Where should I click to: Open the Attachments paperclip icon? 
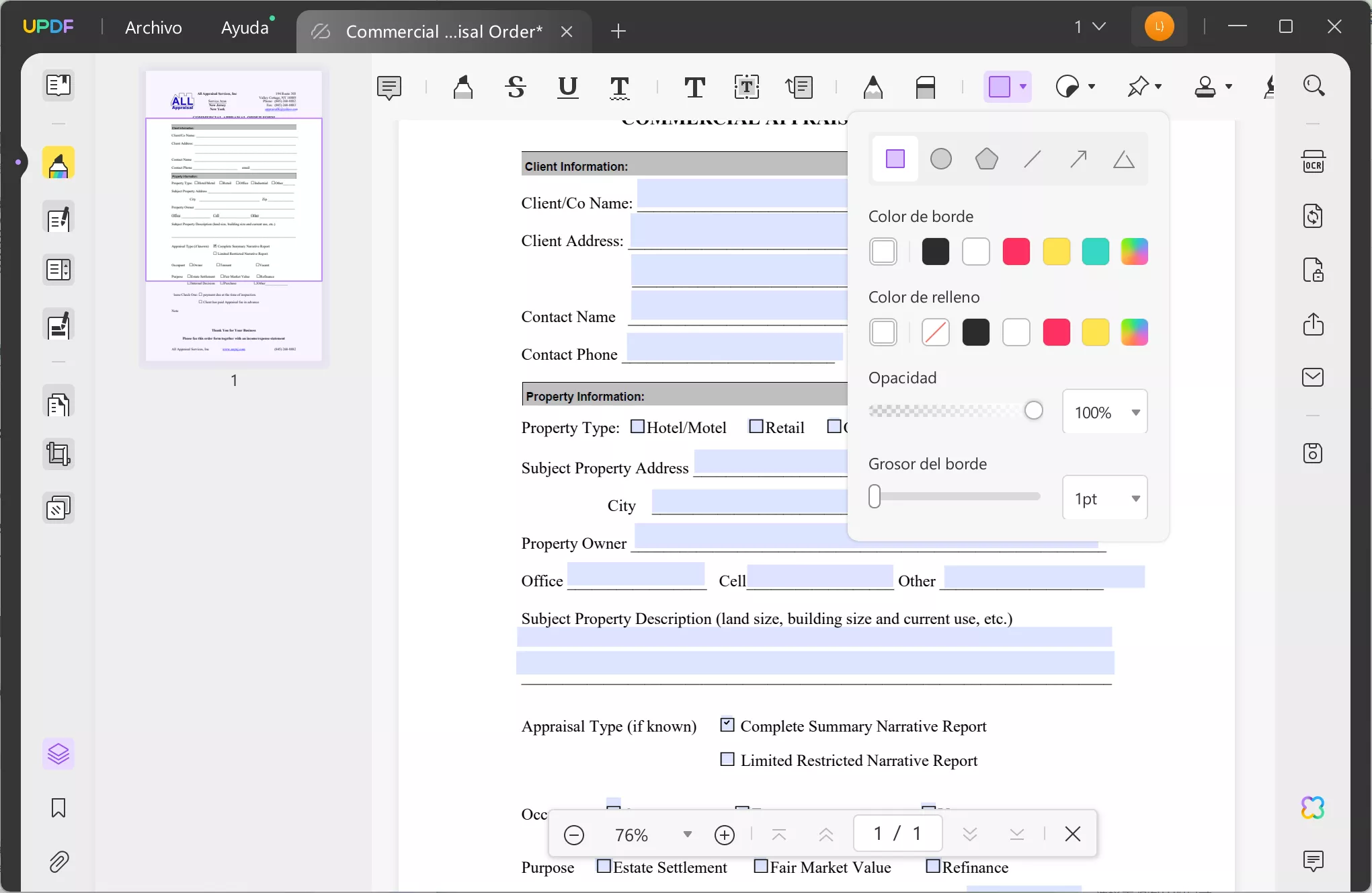click(58, 861)
